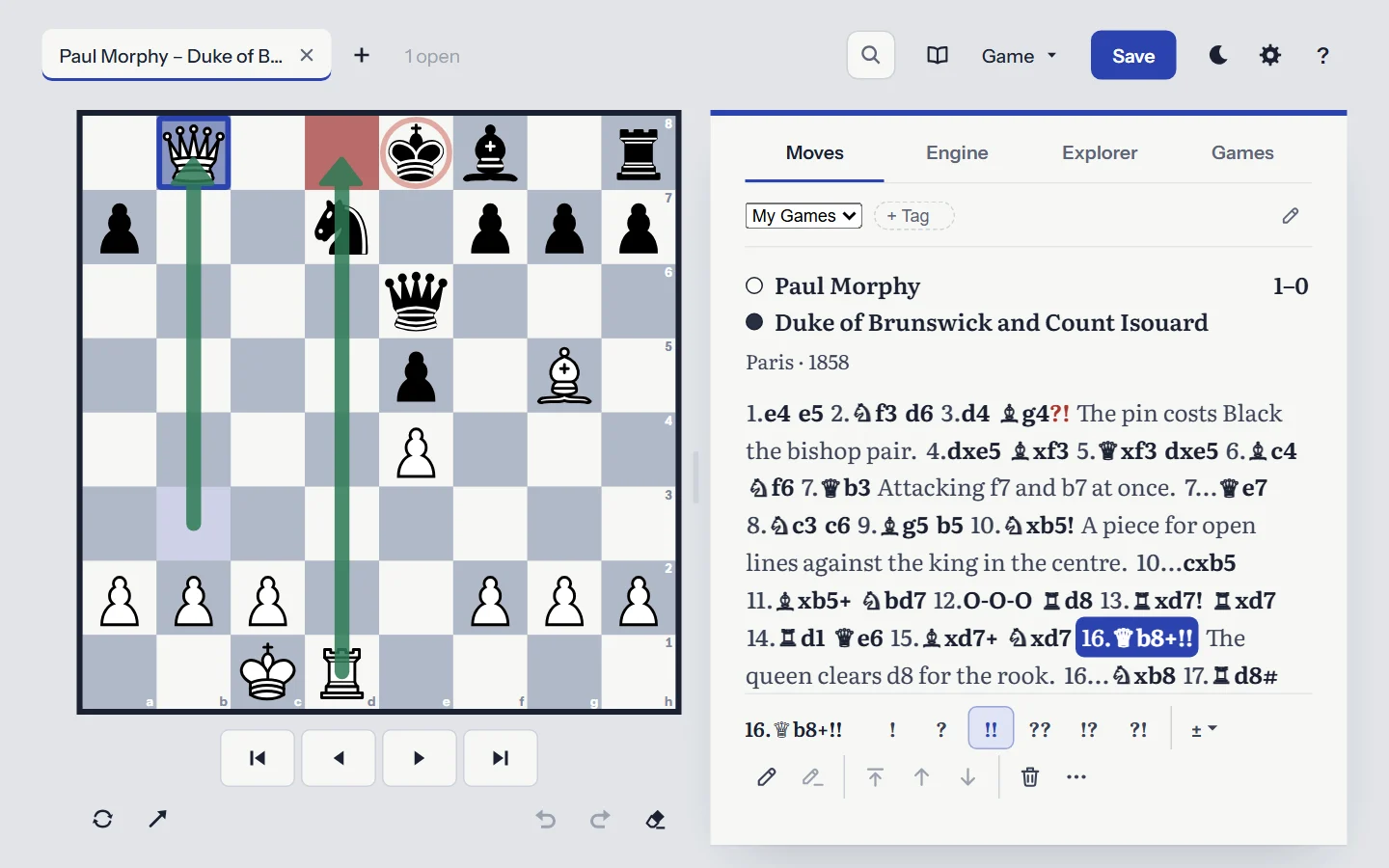This screenshot has height=868, width=1389.
Task: Toggle the ! good move annotation
Action: 892,729
